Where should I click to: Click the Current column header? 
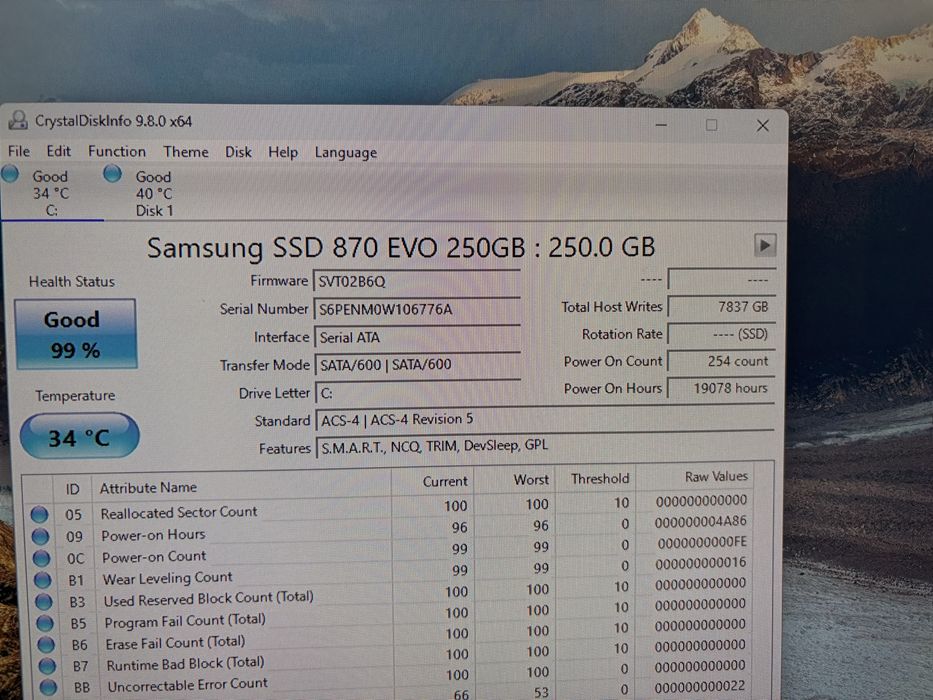[x=433, y=481]
